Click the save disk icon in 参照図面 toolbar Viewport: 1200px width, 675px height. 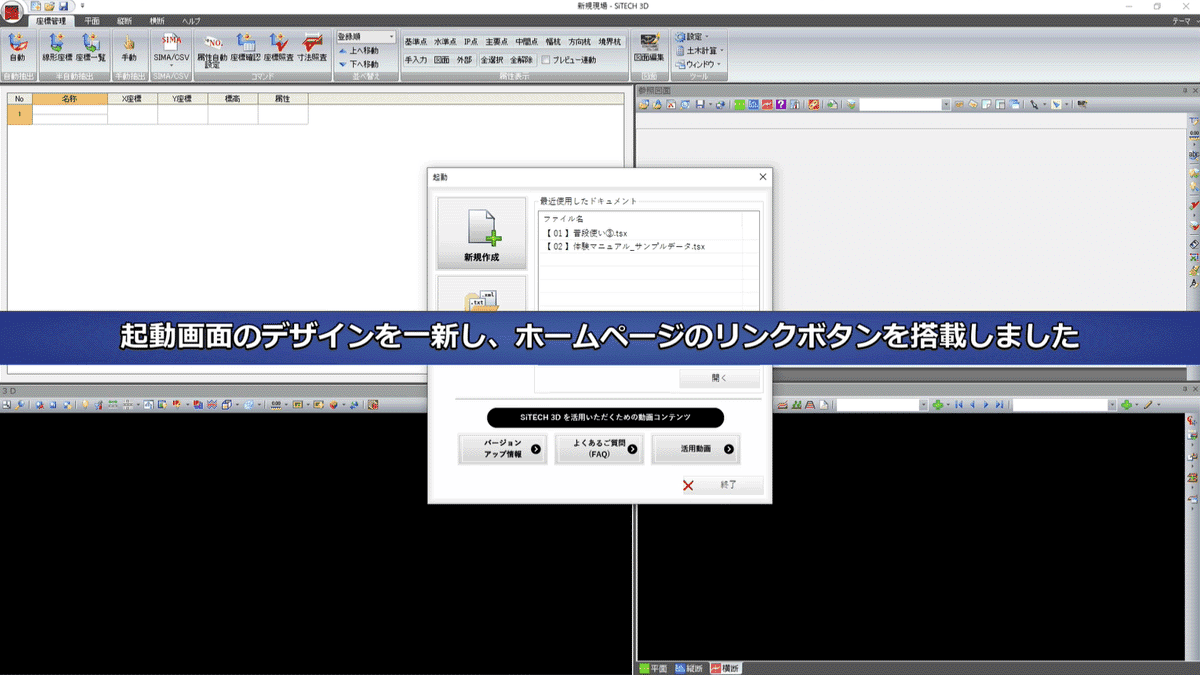click(700, 104)
